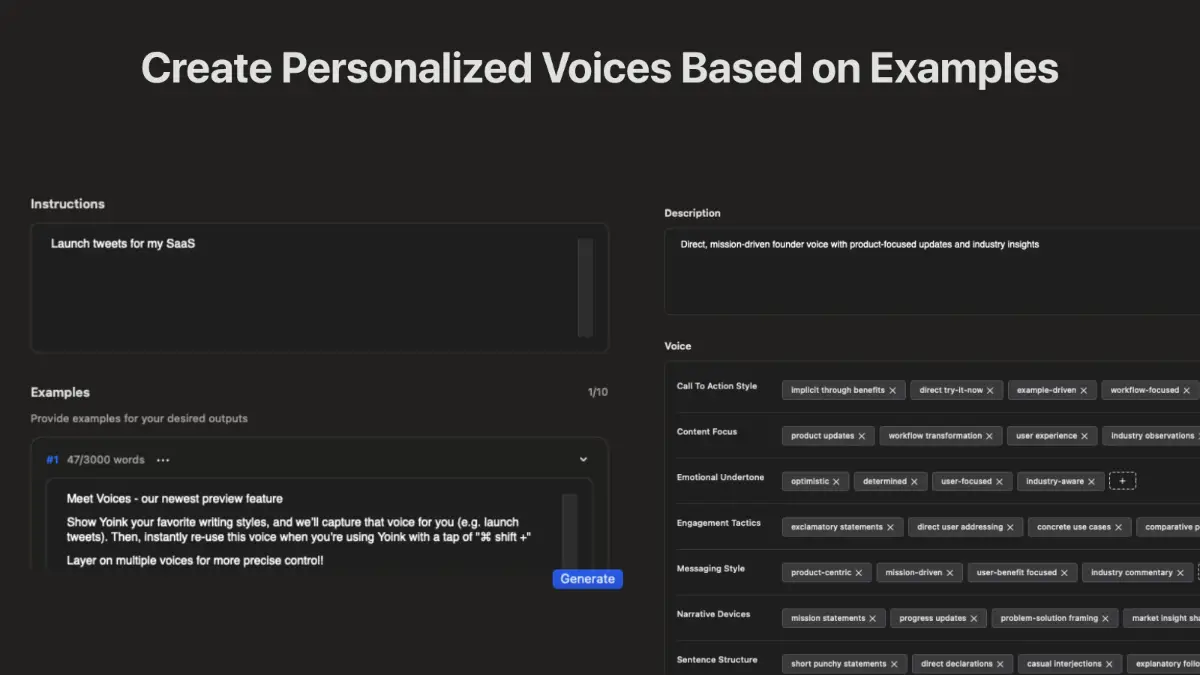This screenshot has height=675, width=1200.
Task: Remove the 'progress updates' narrative tag
Action: click(974, 619)
